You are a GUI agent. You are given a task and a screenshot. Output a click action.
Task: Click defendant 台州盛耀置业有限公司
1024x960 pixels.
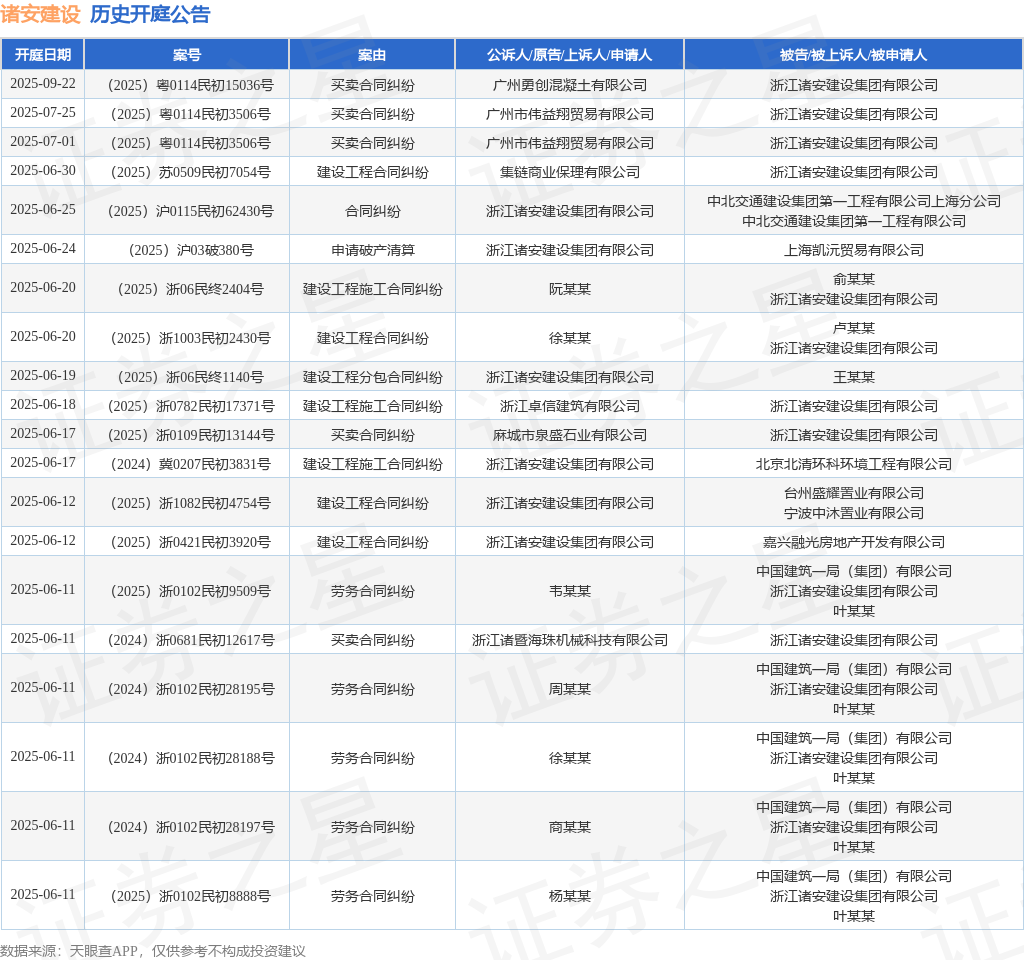[854, 493]
